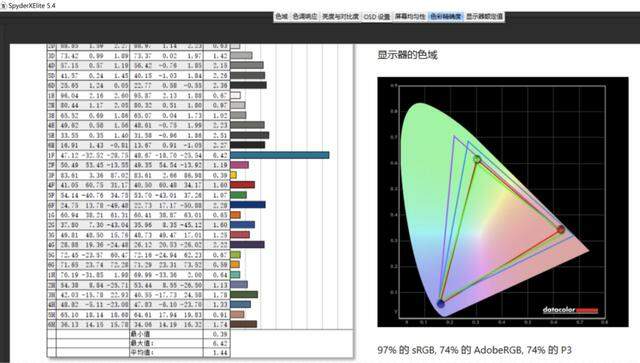The image size is (640, 363).
Task: Click the green primary marker on gamut chart
Action: pos(477,159)
